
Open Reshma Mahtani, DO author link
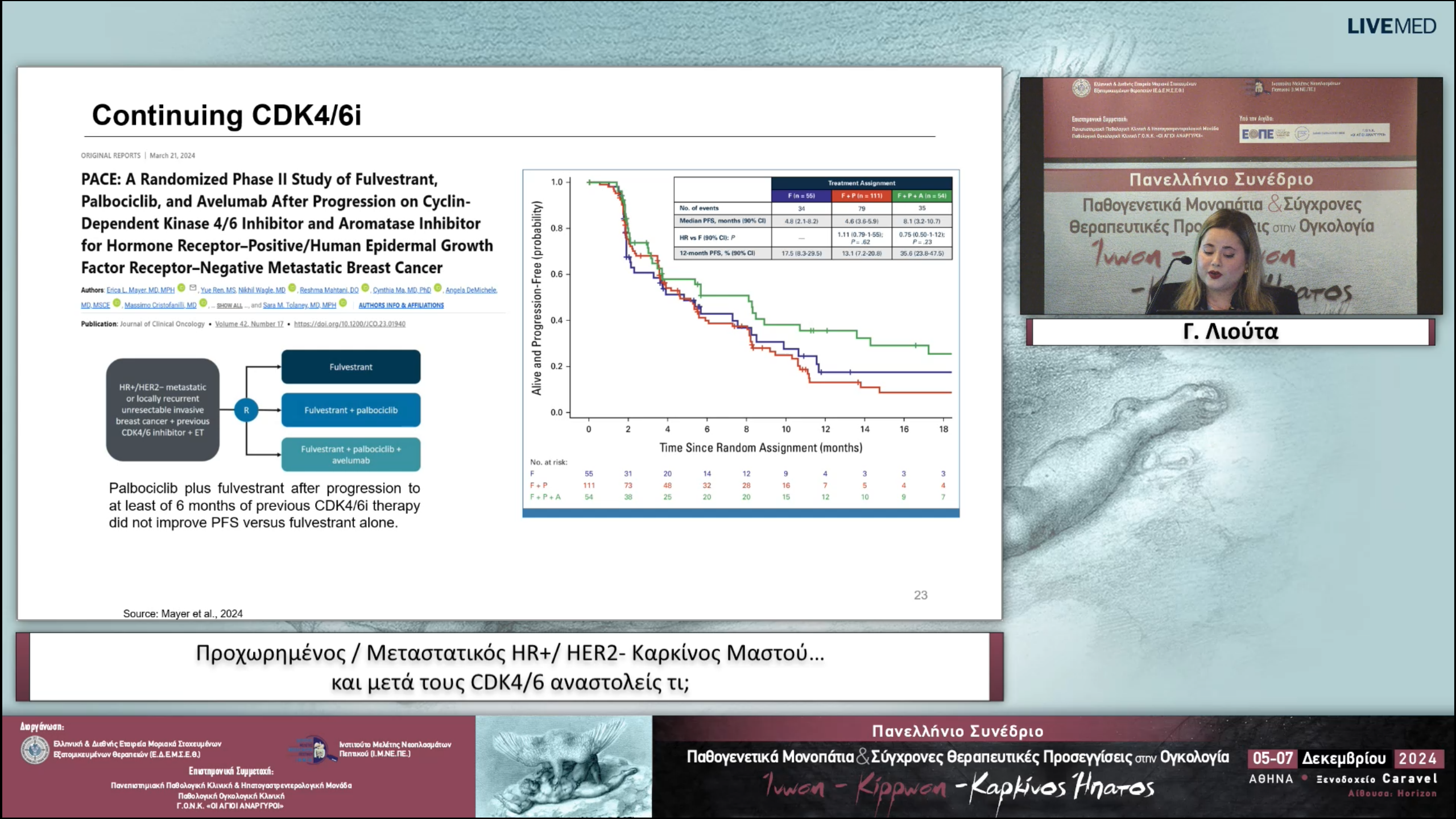point(329,290)
